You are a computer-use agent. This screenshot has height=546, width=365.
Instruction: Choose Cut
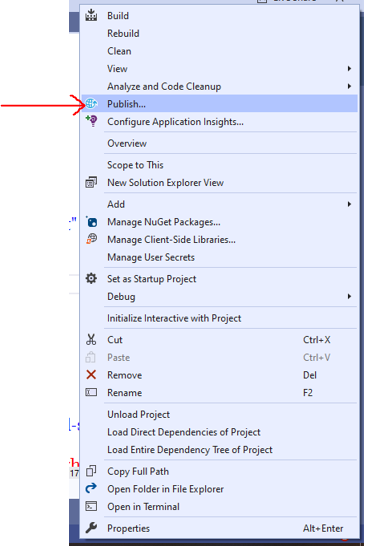(x=219, y=340)
